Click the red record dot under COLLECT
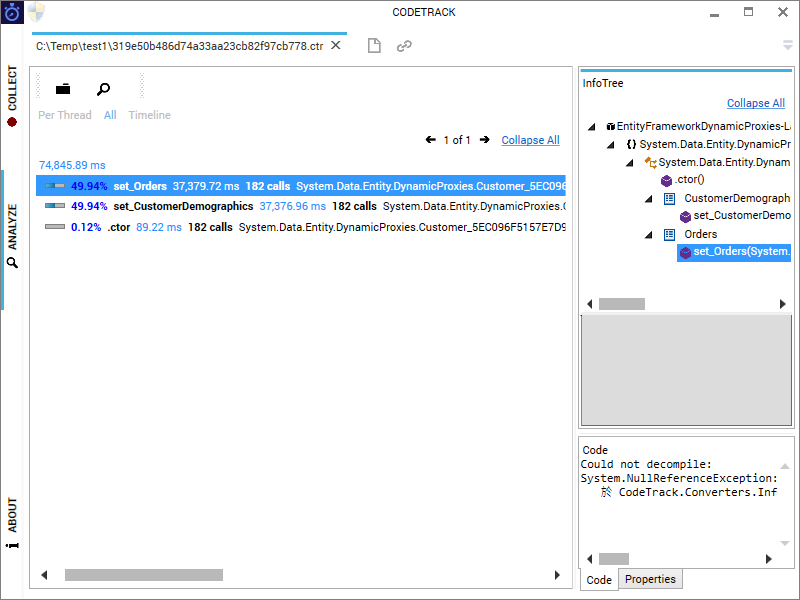The image size is (800, 600). click(x=12, y=122)
